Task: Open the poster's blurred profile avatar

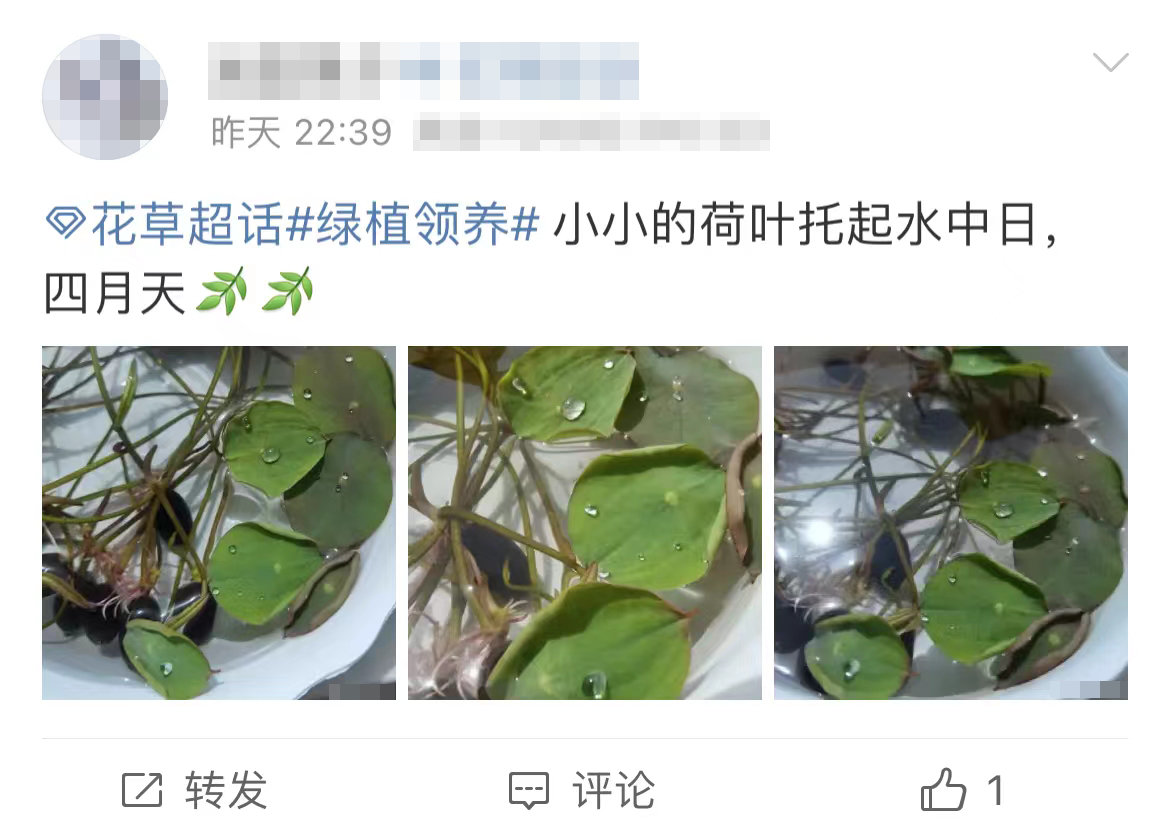Action: pyautogui.click(x=104, y=96)
